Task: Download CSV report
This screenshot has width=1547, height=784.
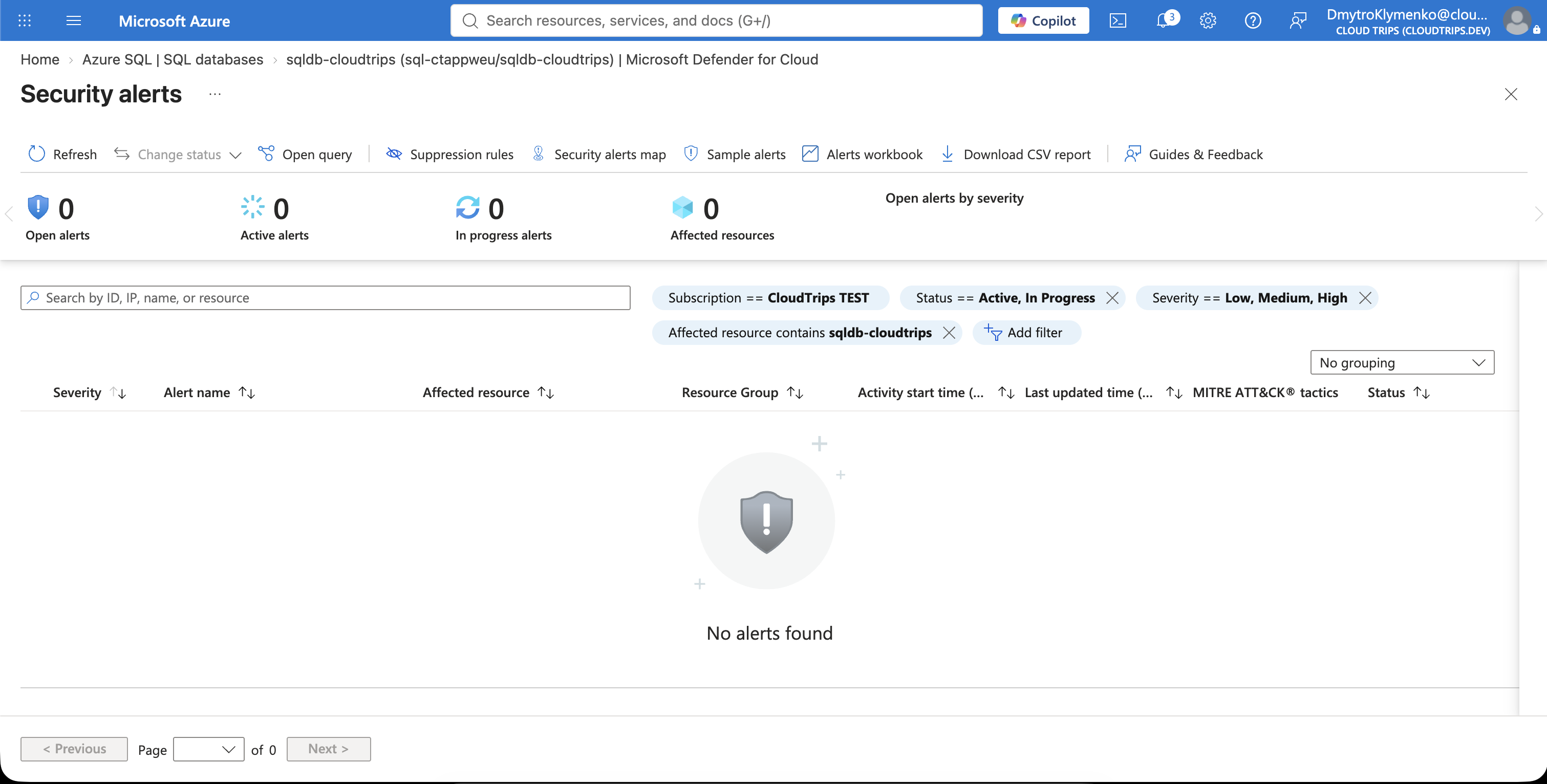Action: (1016, 154)
